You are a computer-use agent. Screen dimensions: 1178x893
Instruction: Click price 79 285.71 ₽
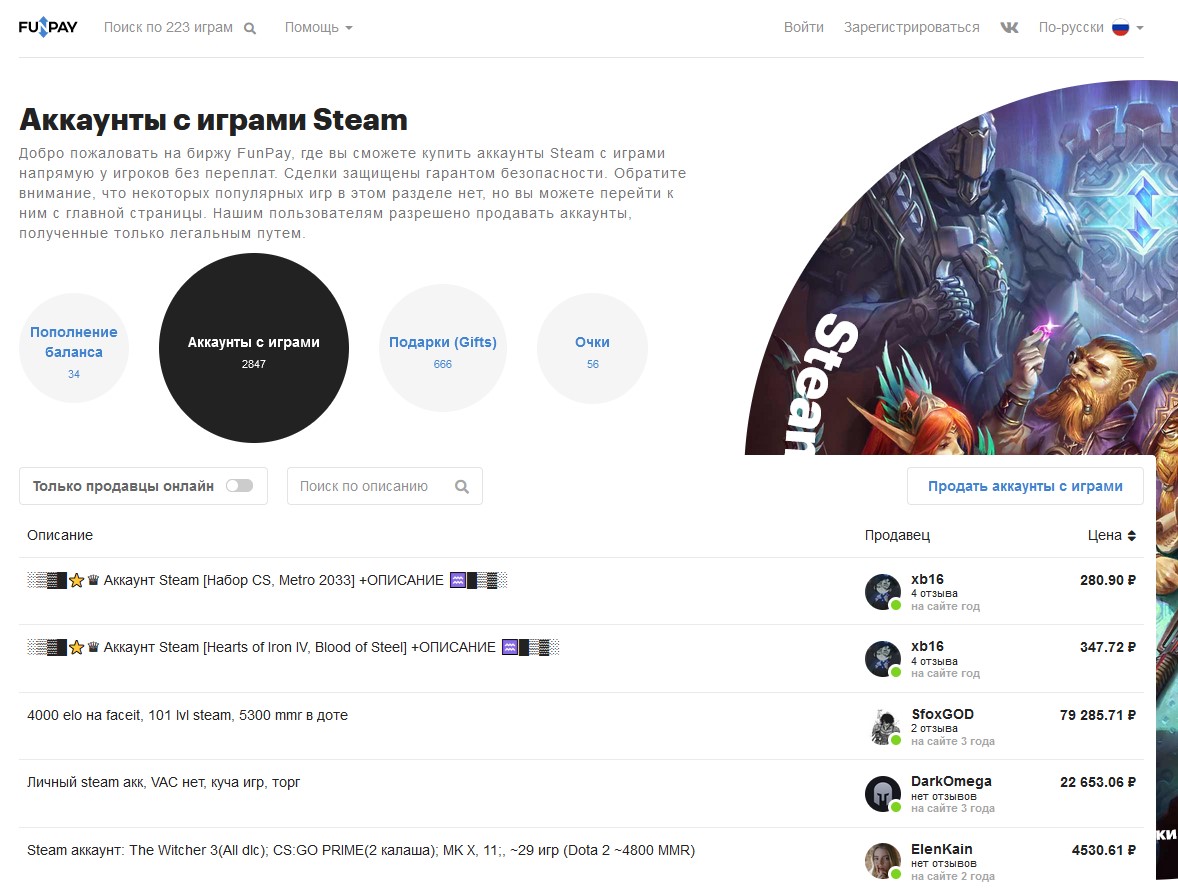tap(1098, 715)
